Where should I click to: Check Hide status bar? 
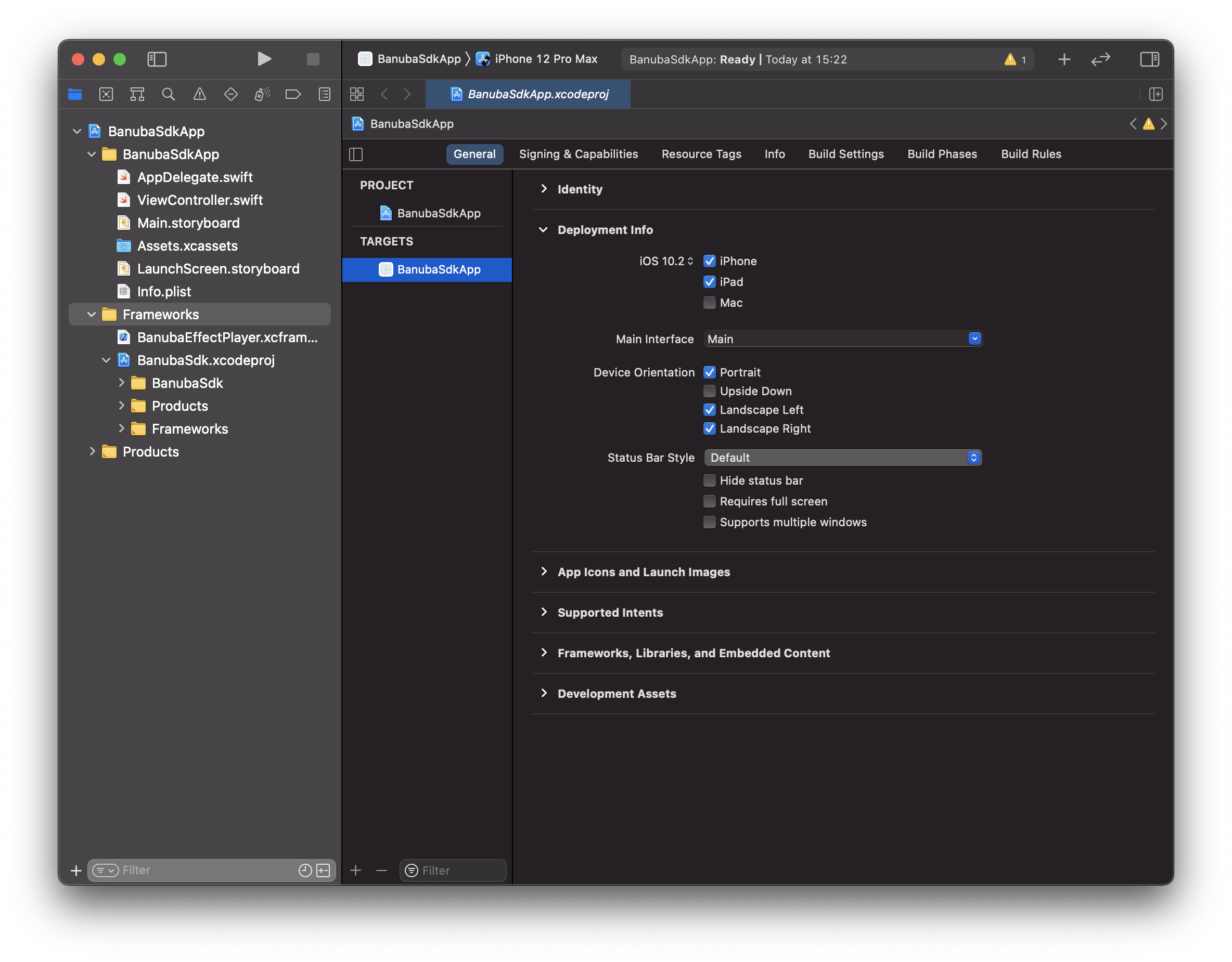tap(710, 480)
